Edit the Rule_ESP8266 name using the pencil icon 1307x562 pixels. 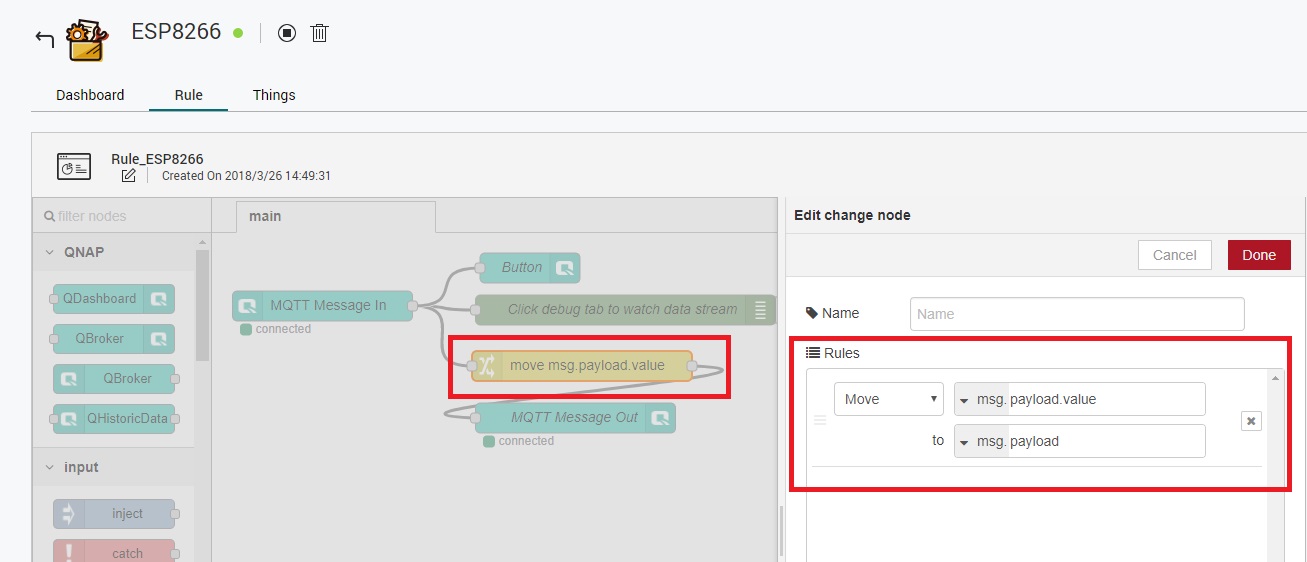coord(128,176)
